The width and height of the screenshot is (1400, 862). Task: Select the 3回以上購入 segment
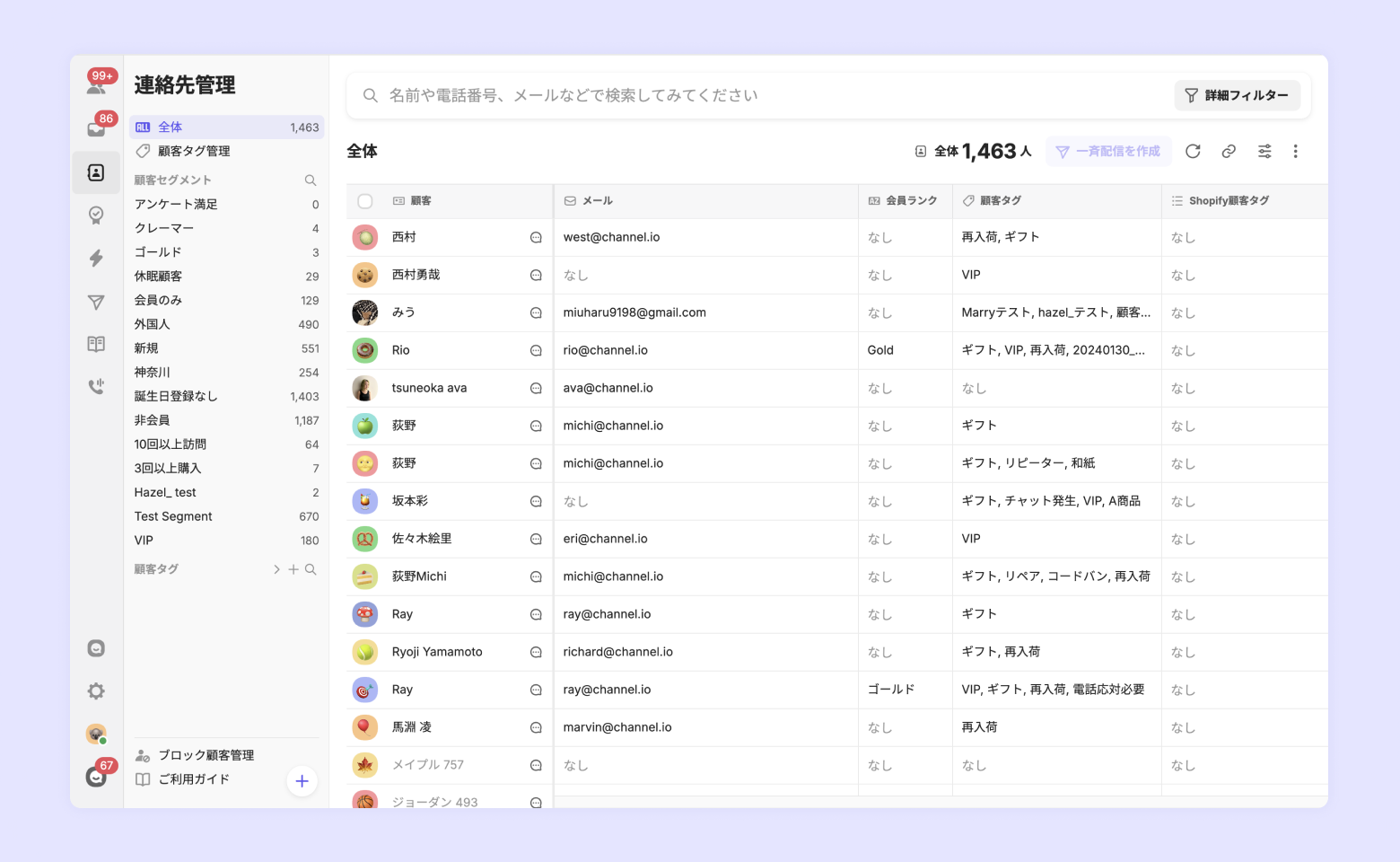tap(226, 469)
